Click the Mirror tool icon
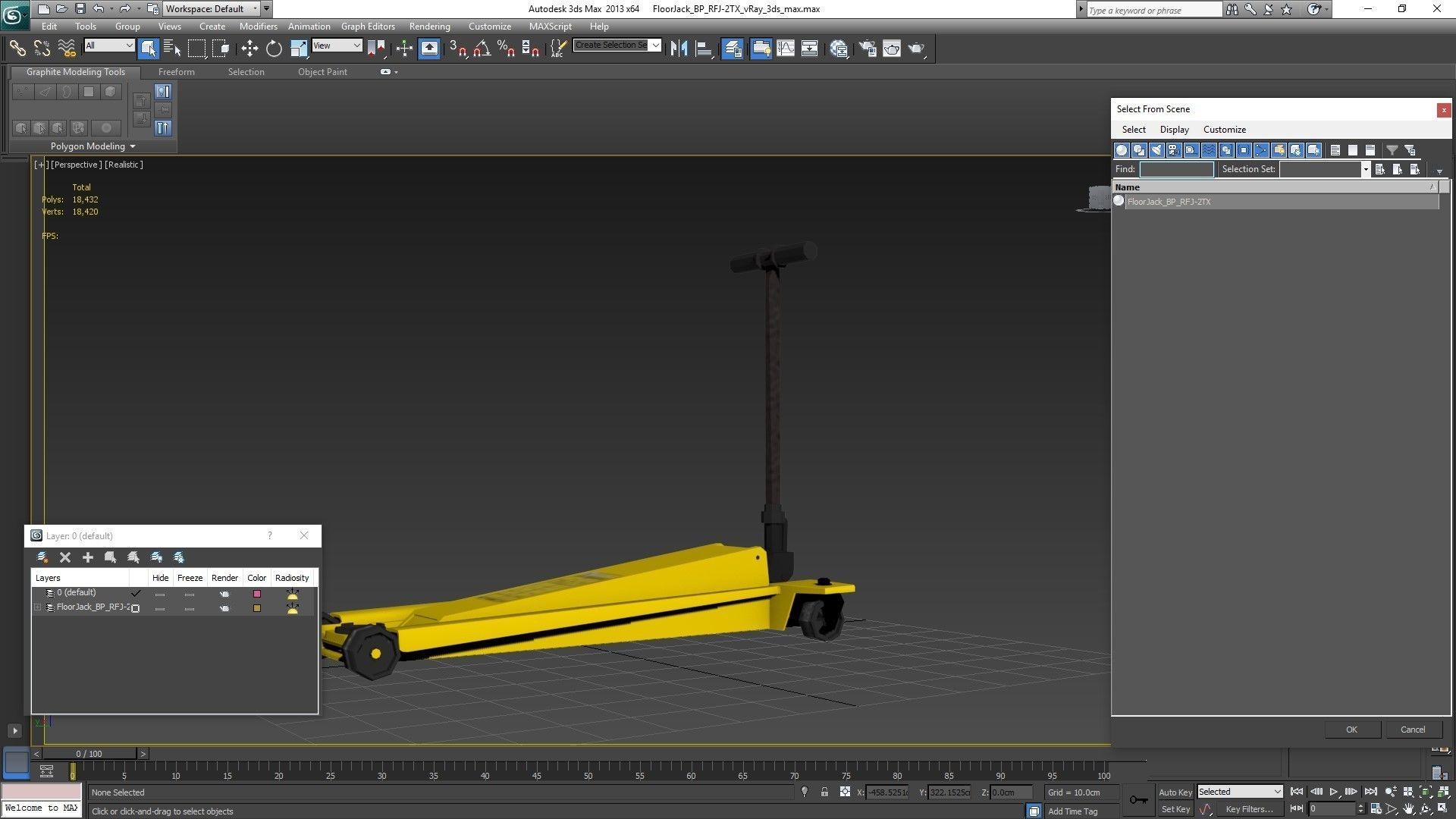Viewport: 1456px width, 819px height. pyautogui.click(x=679, y=49)
